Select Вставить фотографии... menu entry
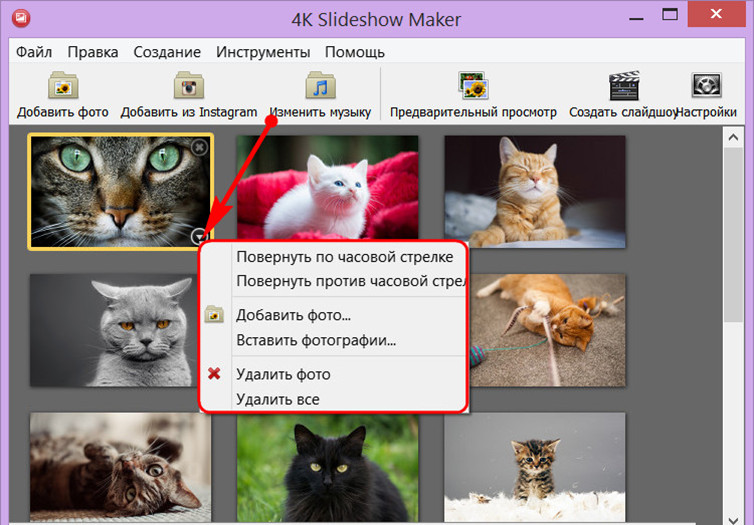This screenshot has height=525, width=754. click(x=316, y=340)
